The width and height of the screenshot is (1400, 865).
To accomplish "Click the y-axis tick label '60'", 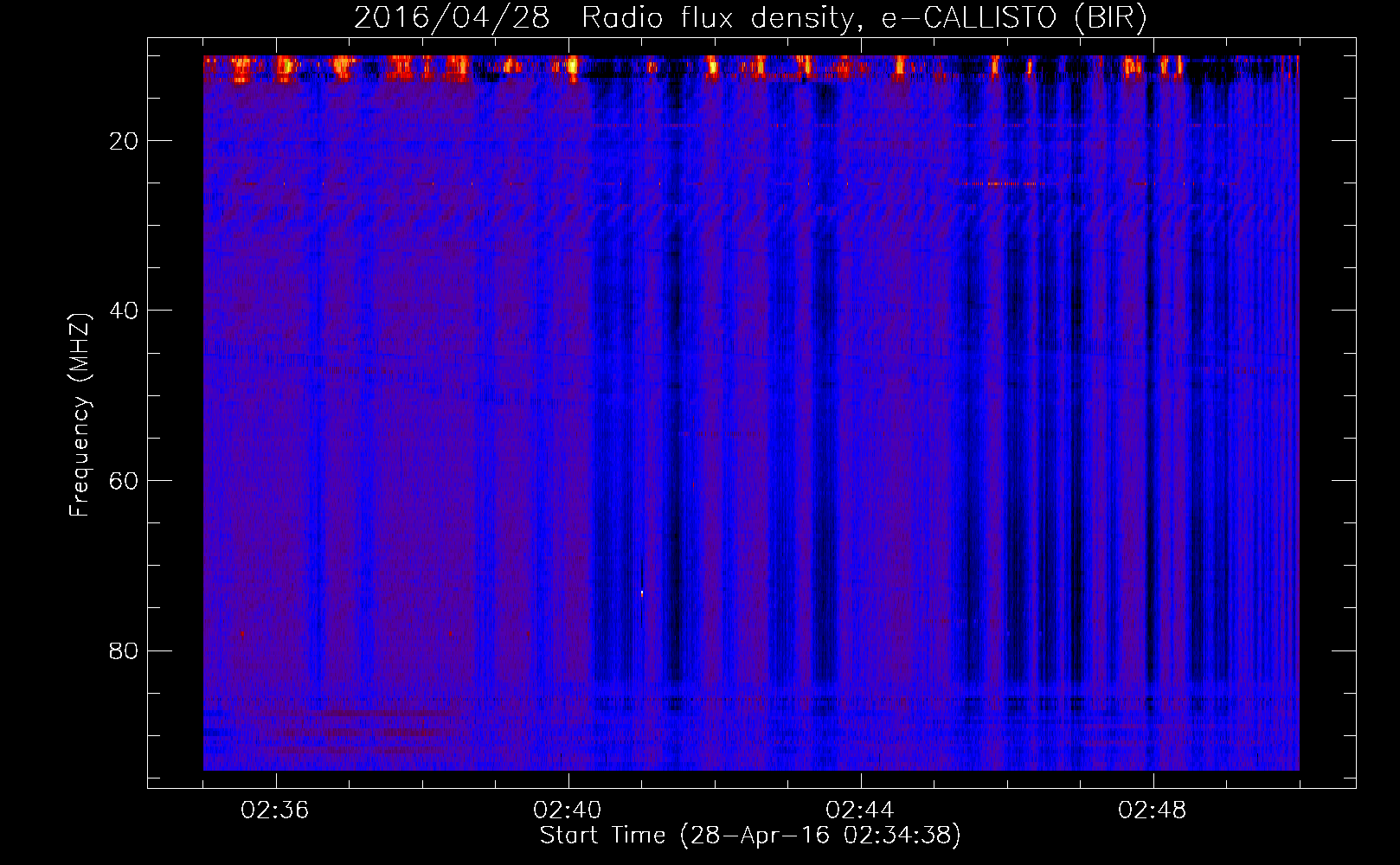I will (124, 481).
